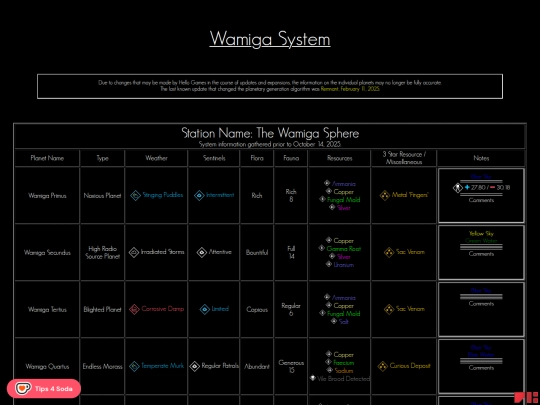Click the 3 Star Resource / Miscellaneous header
The width and height of the screenshot is (540, 405).
click(x=404, y=158)
